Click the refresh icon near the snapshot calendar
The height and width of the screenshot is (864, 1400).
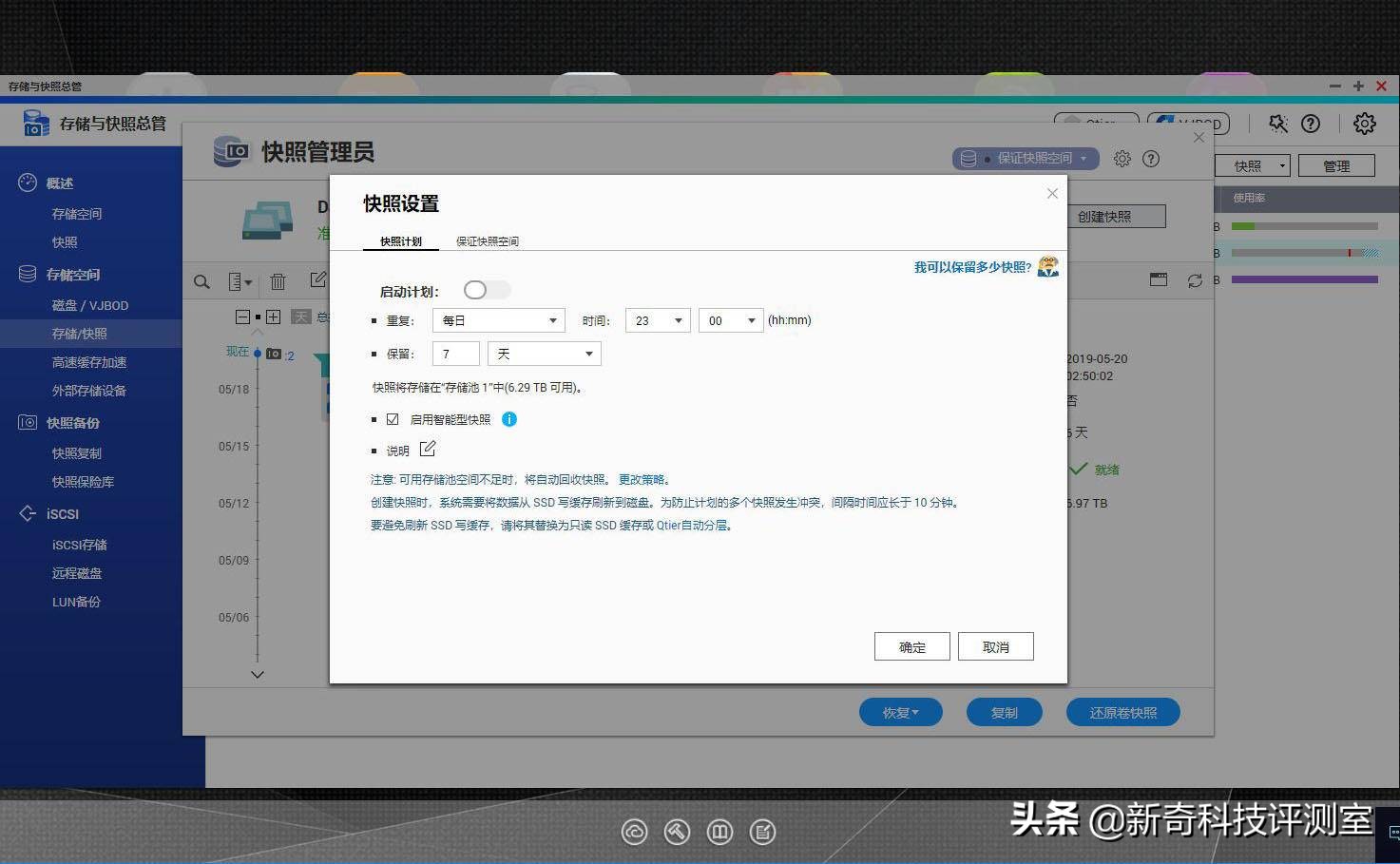pyautogui.click(x=1195, y=280)
